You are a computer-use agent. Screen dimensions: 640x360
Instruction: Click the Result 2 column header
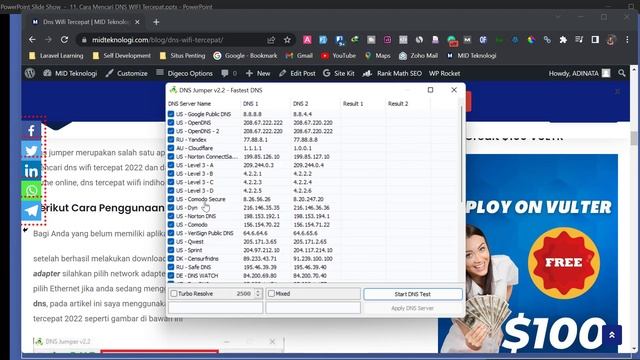pyautogui.click(x=408, y=104)
